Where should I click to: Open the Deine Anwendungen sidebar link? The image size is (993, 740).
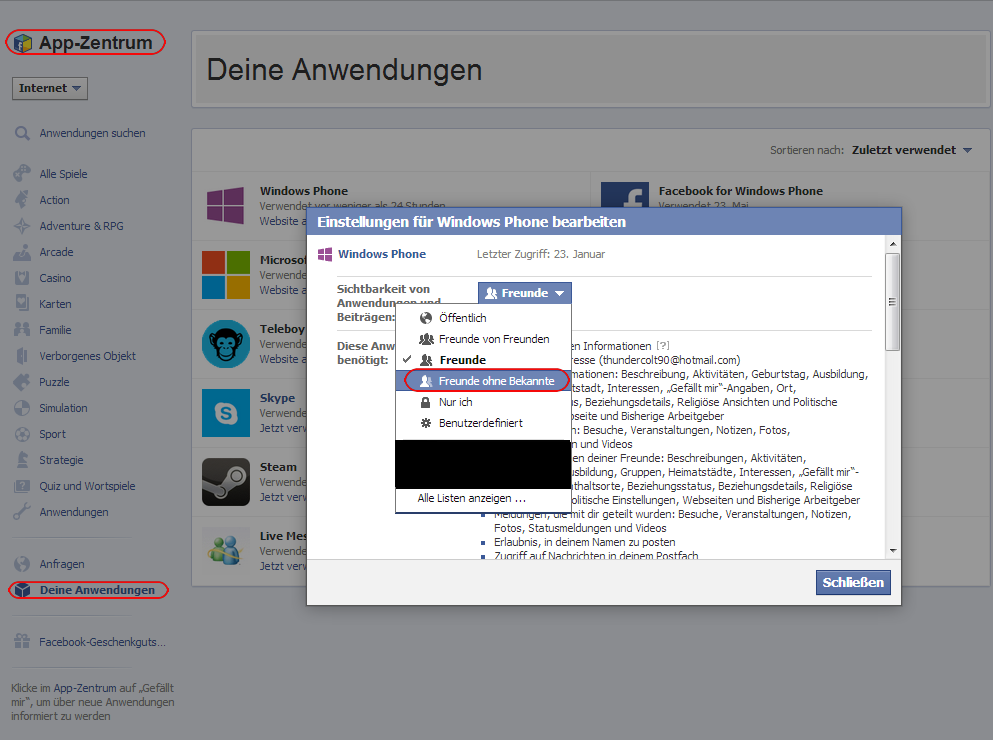pos(97,590)
